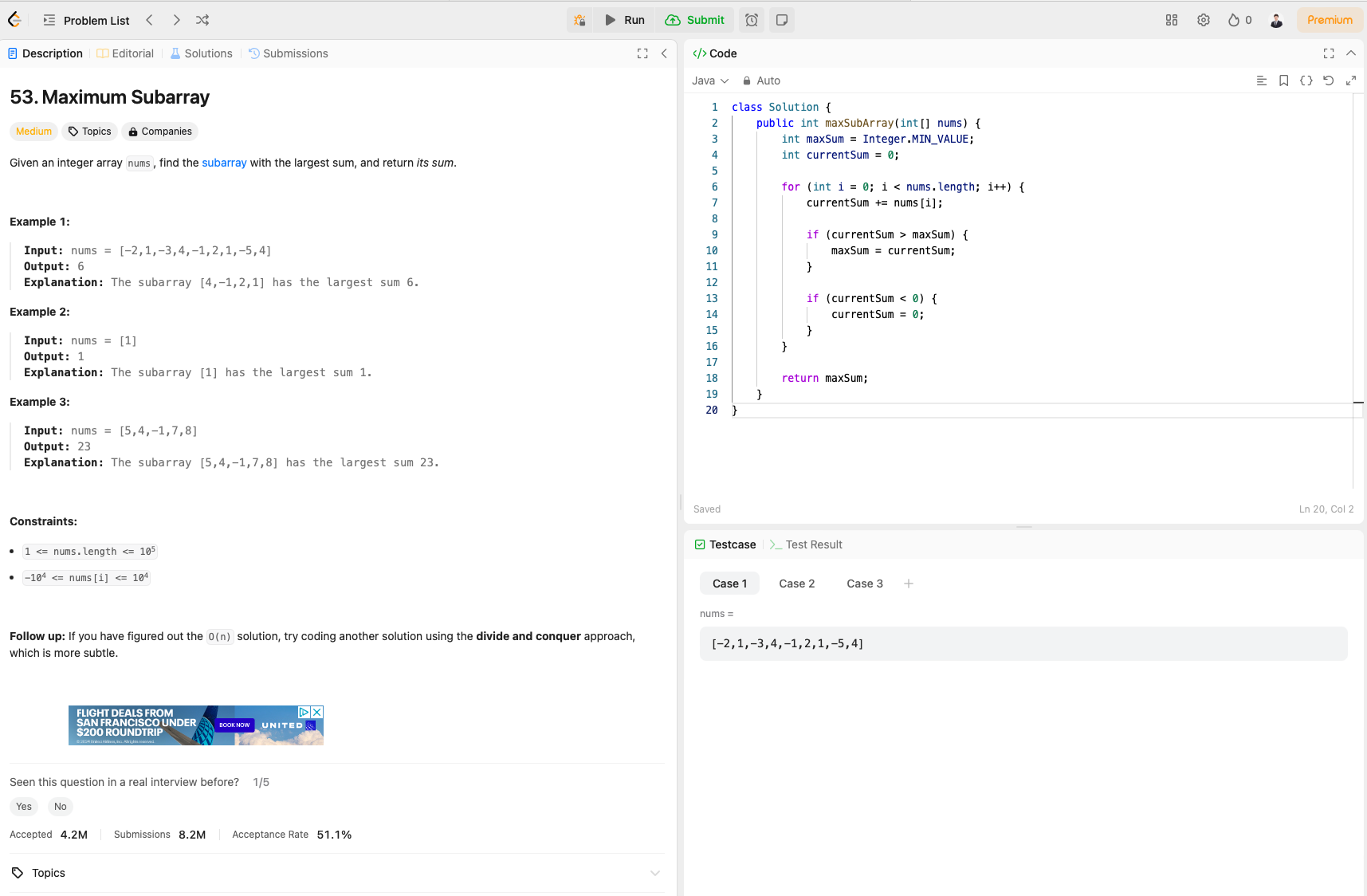Switch to the Testcase tab
Image resolution: width=1367 pixels, height=896 pixels.
tap(725, 544)
